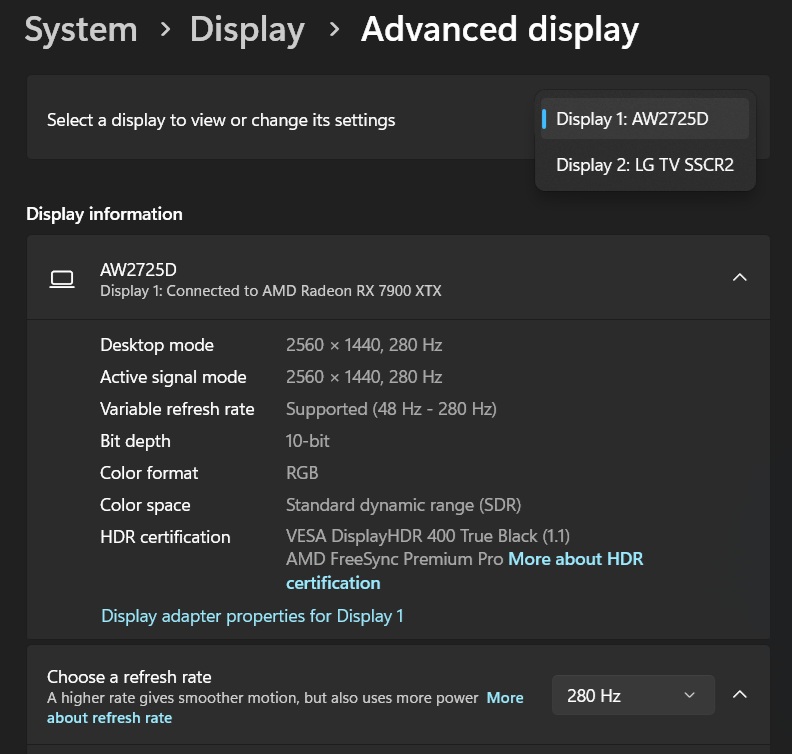Click the monitor icon beside AW2725D

coord(62,279)
